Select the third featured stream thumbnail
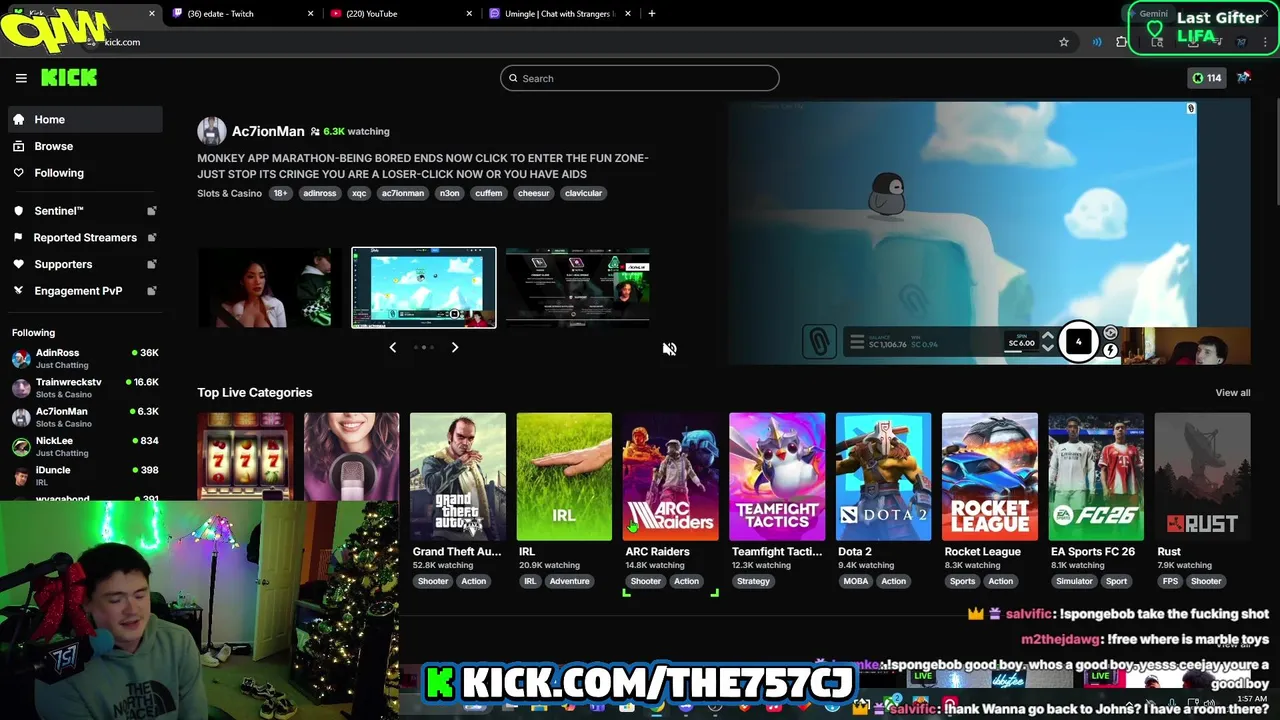Screen dimensions: 1280x720 578,288
